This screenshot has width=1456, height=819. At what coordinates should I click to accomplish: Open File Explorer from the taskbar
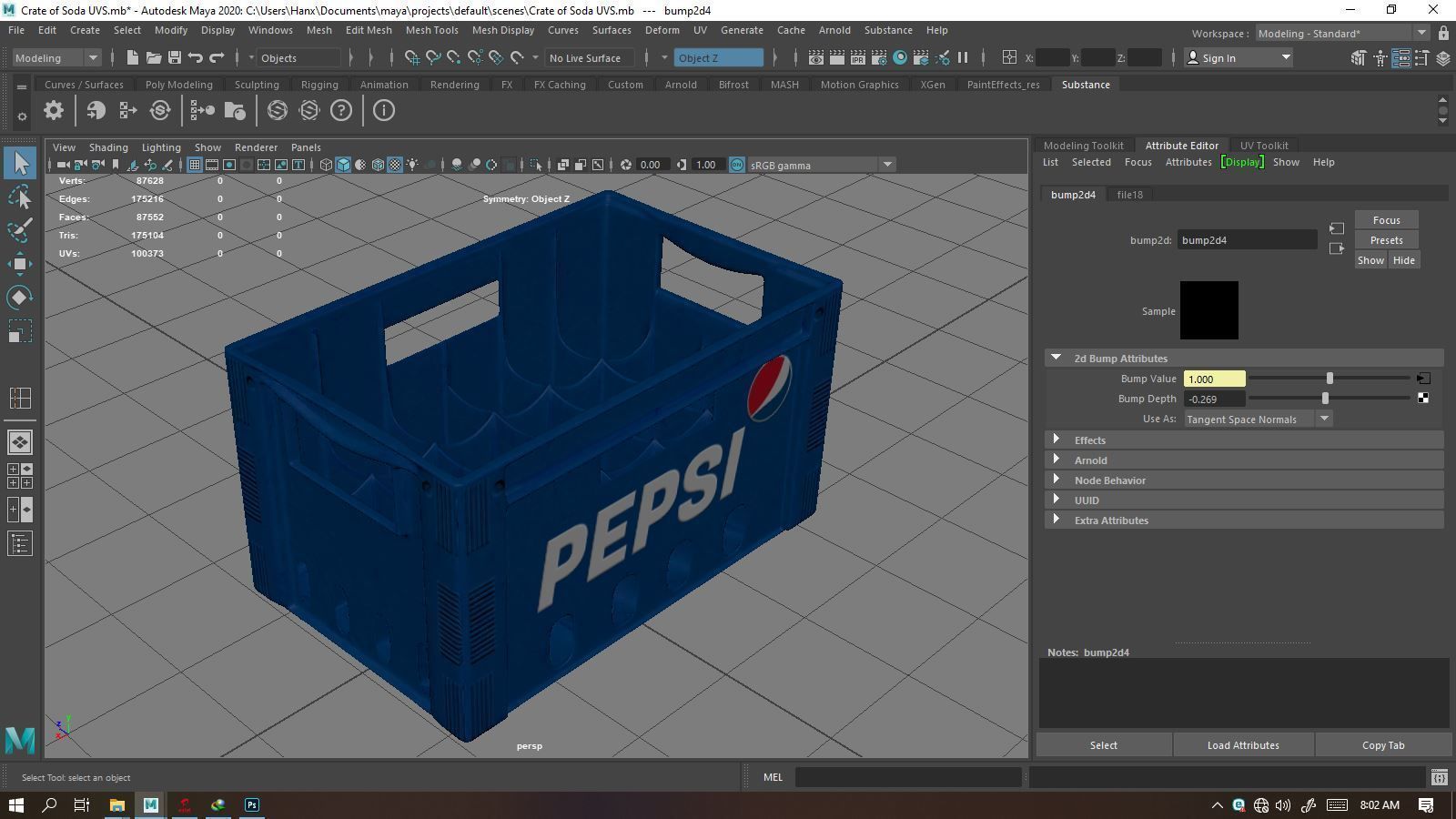click(x=116, y=804)
